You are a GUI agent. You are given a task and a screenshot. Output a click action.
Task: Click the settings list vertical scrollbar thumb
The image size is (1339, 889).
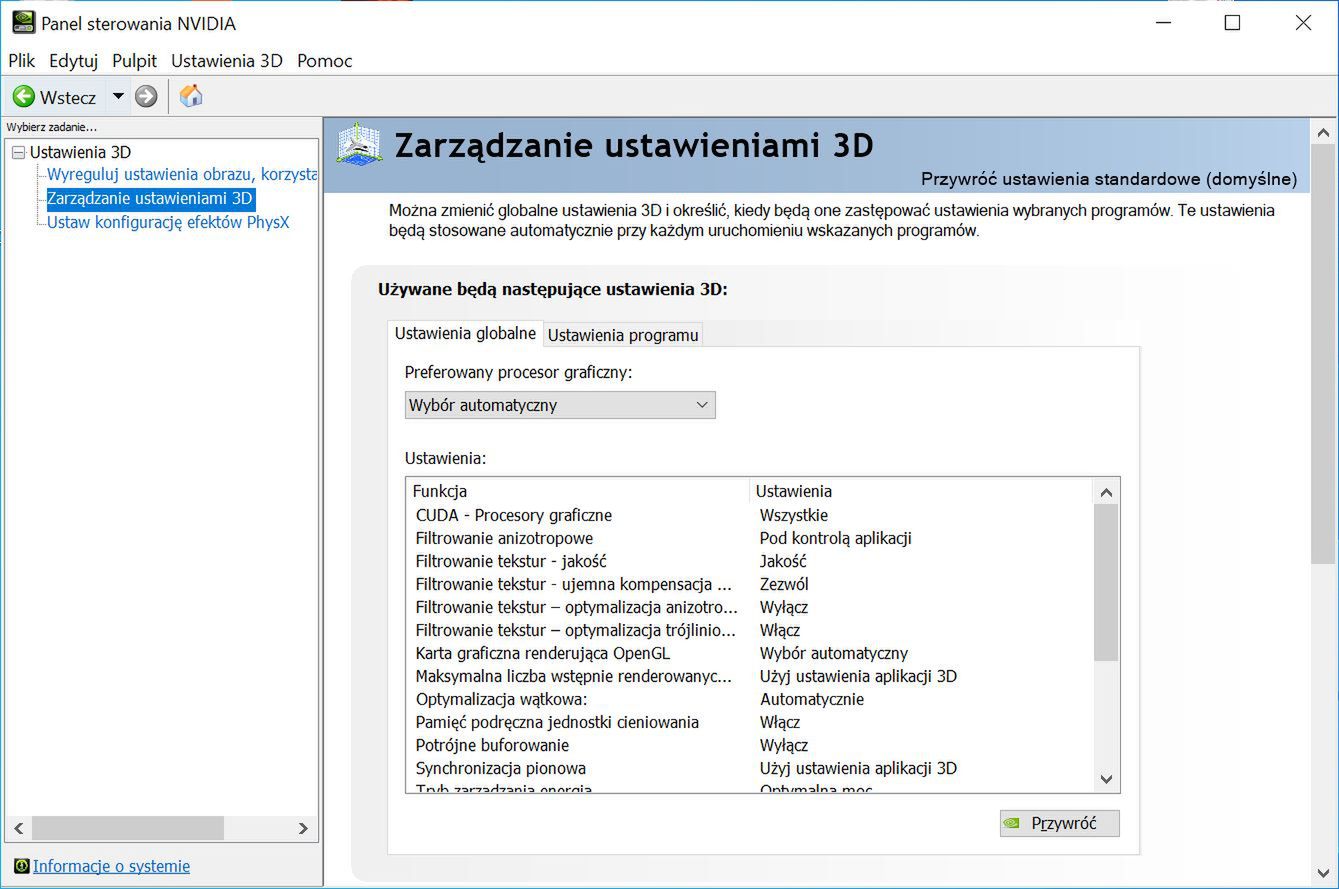pos(1106,582)
